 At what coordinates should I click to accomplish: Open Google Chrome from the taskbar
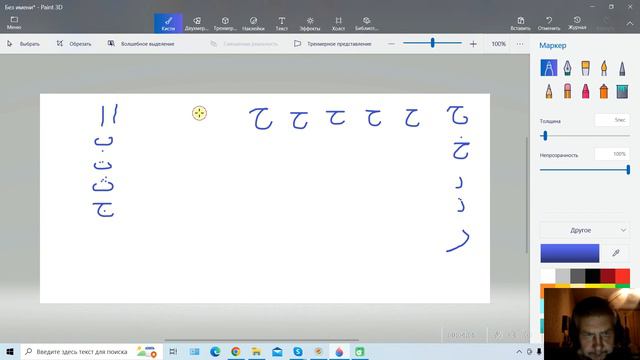tap(236, 351)
